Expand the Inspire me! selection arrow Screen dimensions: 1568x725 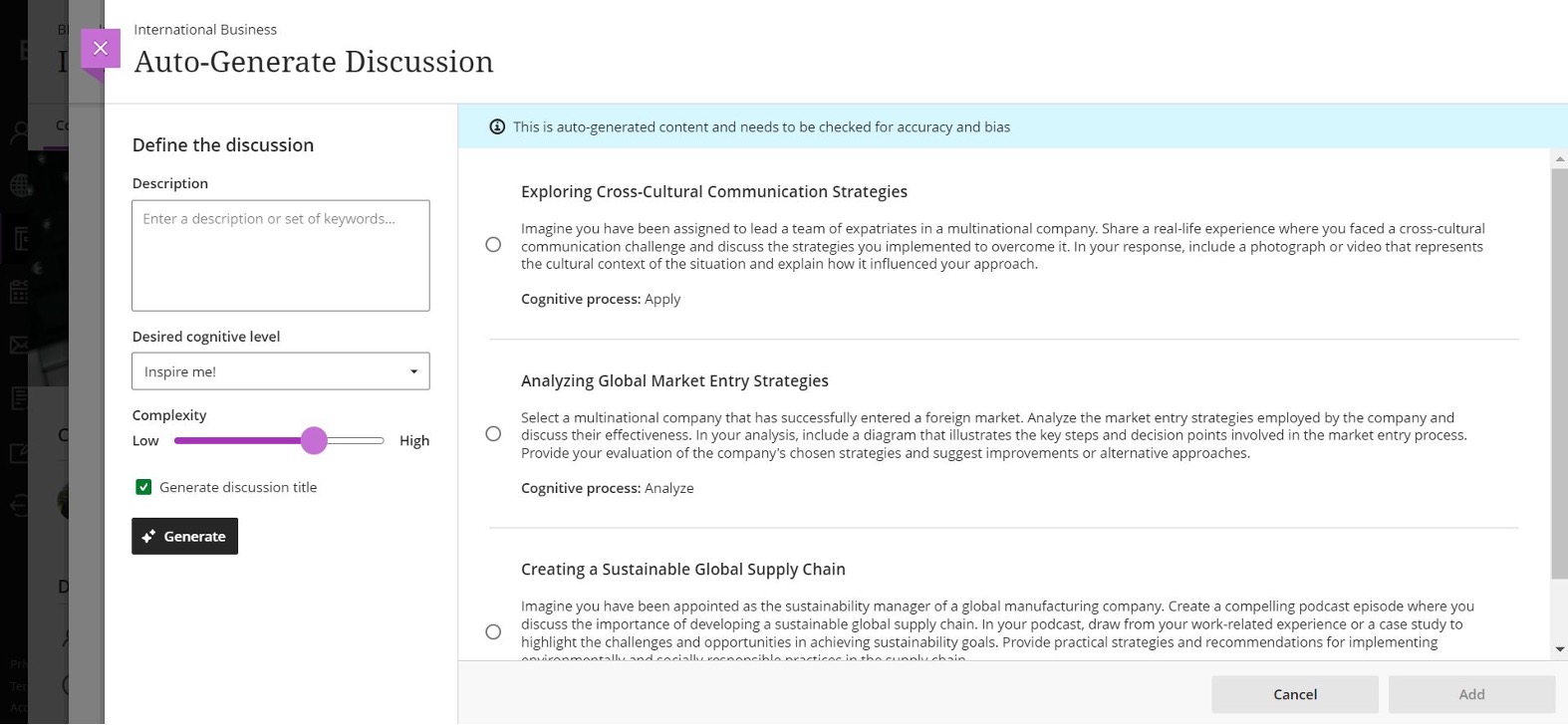click(x=413, y=370)
